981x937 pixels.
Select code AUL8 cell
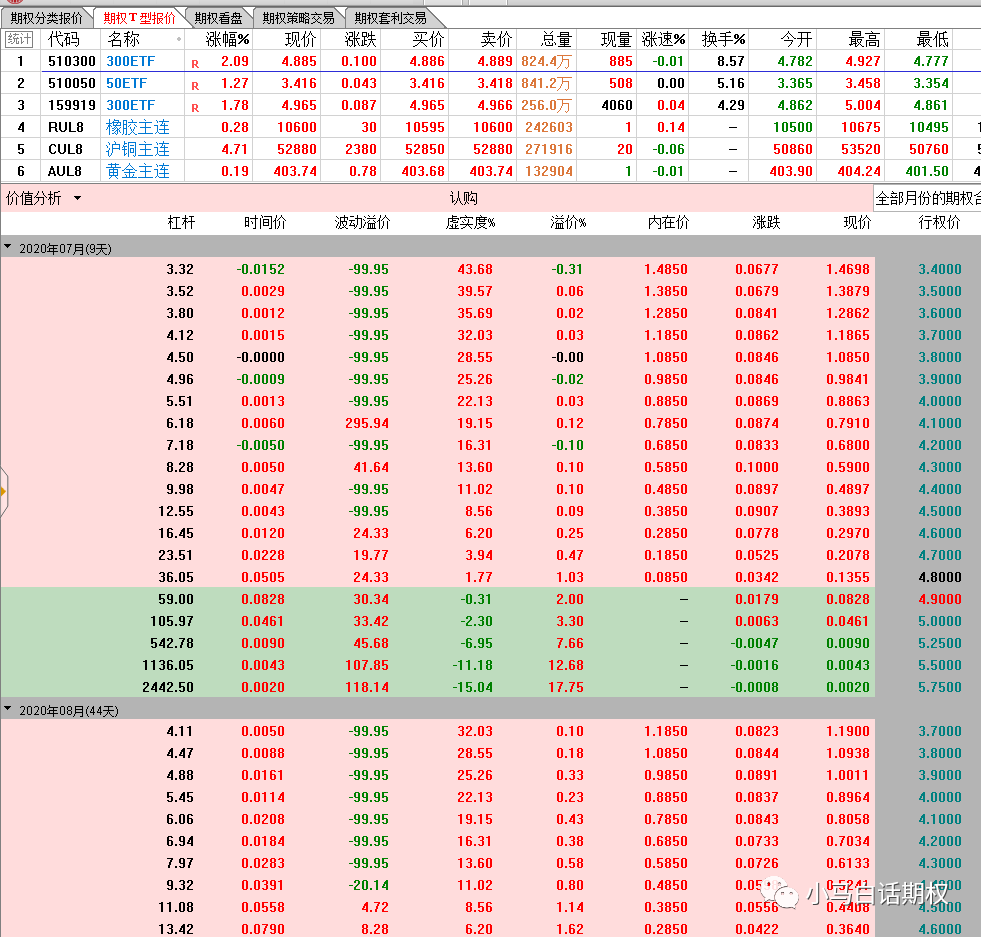[65, 171]
